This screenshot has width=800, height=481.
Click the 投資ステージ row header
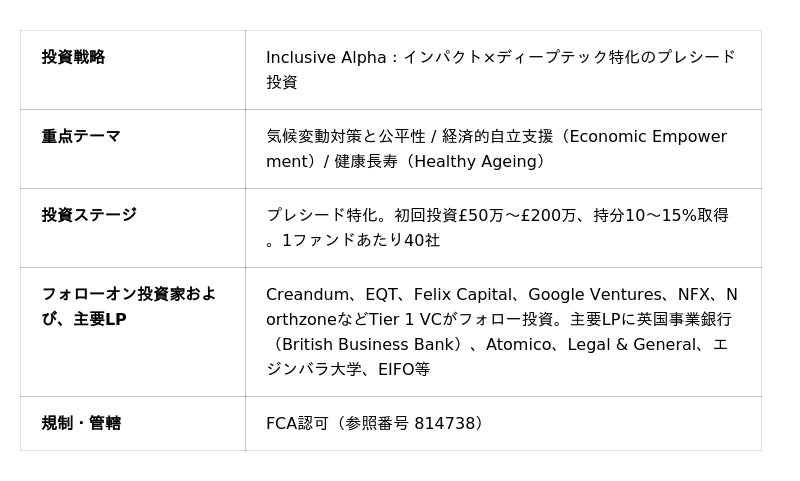(89, 216)
